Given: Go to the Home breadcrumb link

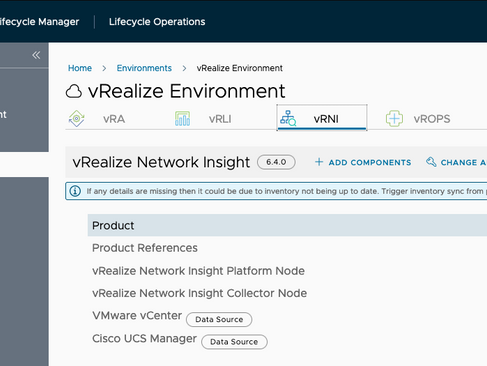Looking at the screenshot, I should coord(80,68).
